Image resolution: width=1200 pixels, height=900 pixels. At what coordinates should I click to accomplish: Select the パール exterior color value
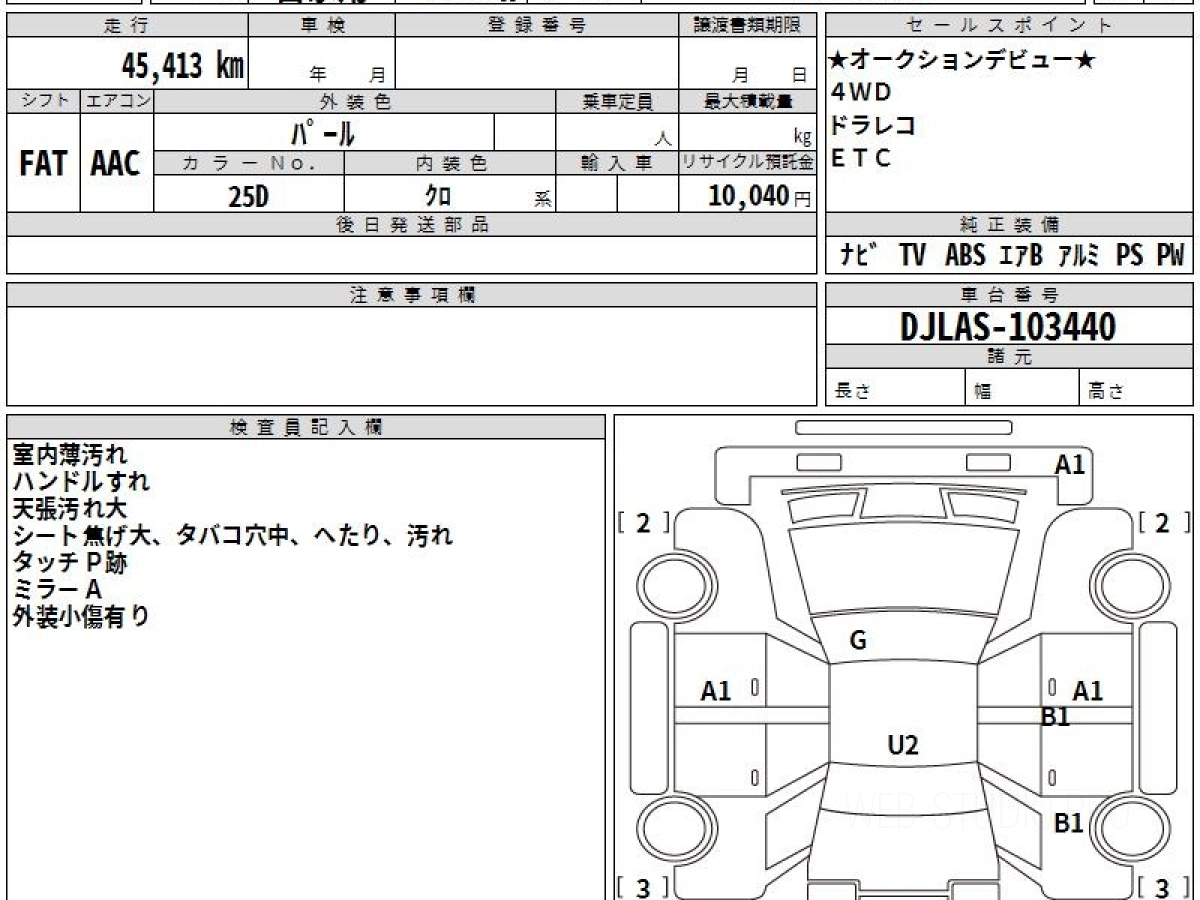323,132
